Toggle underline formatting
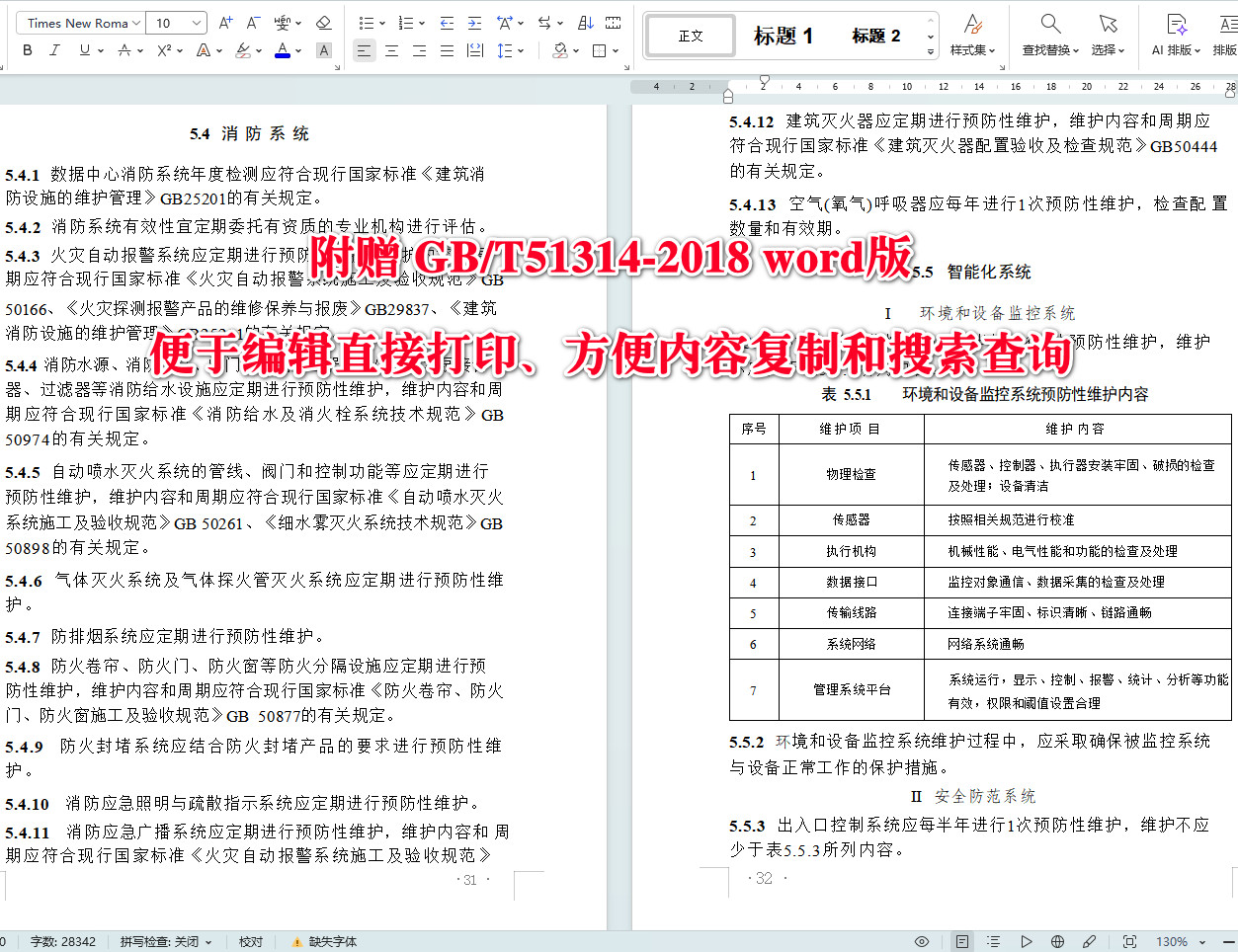 (x=84, y=50)
